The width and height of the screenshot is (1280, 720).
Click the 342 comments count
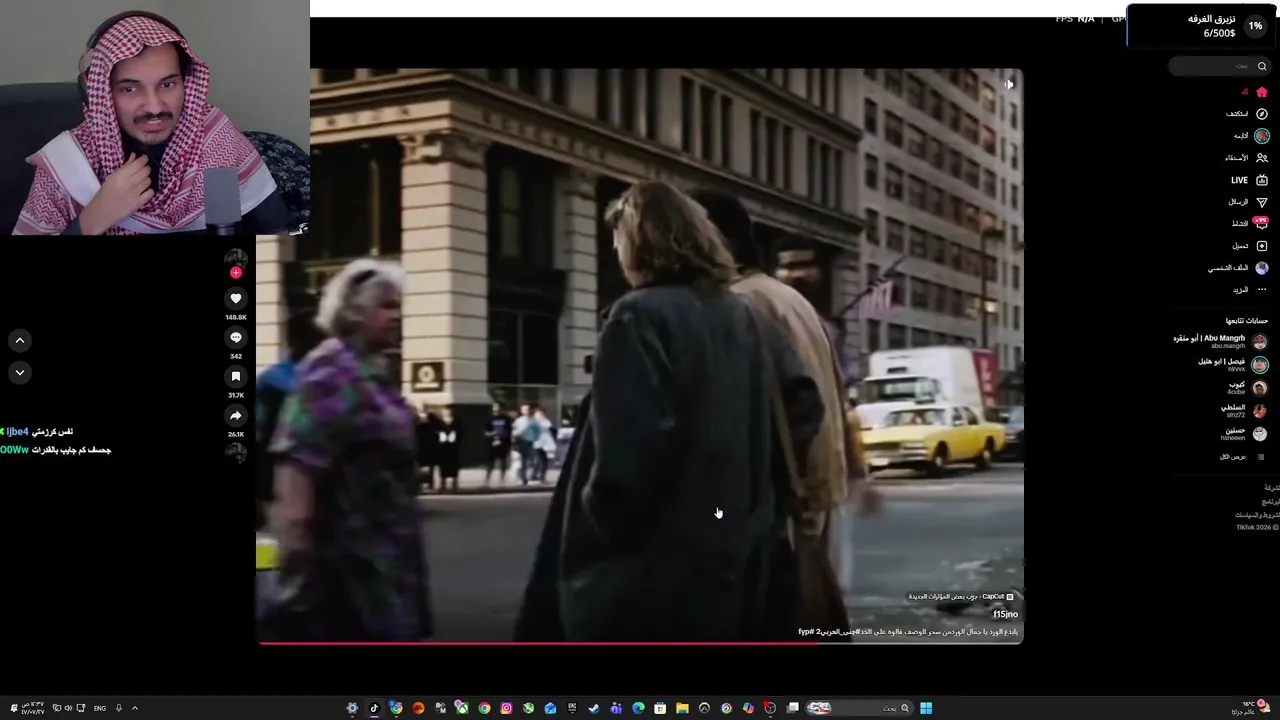pyautogui.click(x=236, y=356)
